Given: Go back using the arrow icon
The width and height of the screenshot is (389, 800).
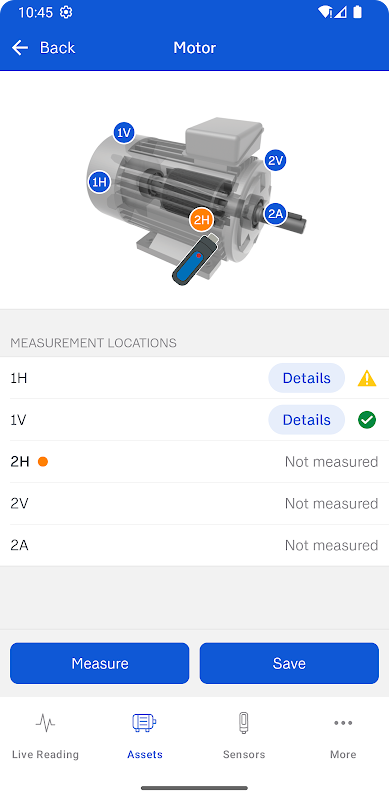Looking at the screenshot, I should pos(20,47).
